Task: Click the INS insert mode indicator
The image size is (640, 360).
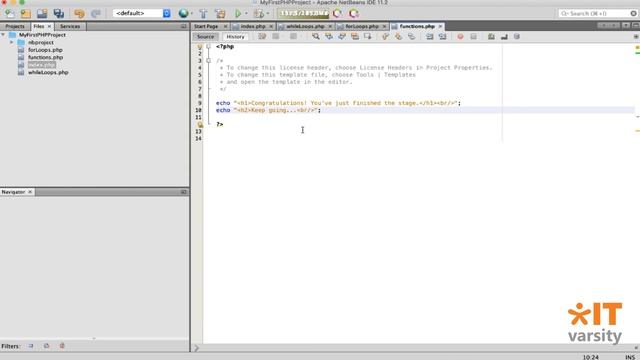Action: (x=630, y=357)
